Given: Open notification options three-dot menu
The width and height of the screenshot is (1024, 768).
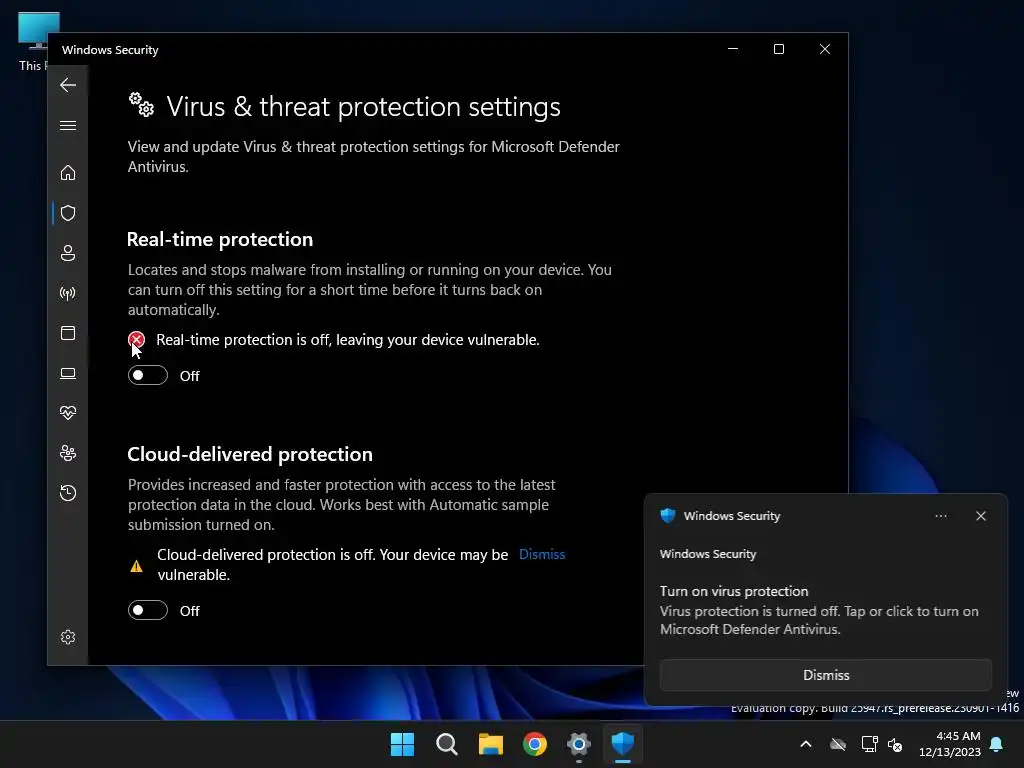Looking at the screenshot, I should point(940,516).
